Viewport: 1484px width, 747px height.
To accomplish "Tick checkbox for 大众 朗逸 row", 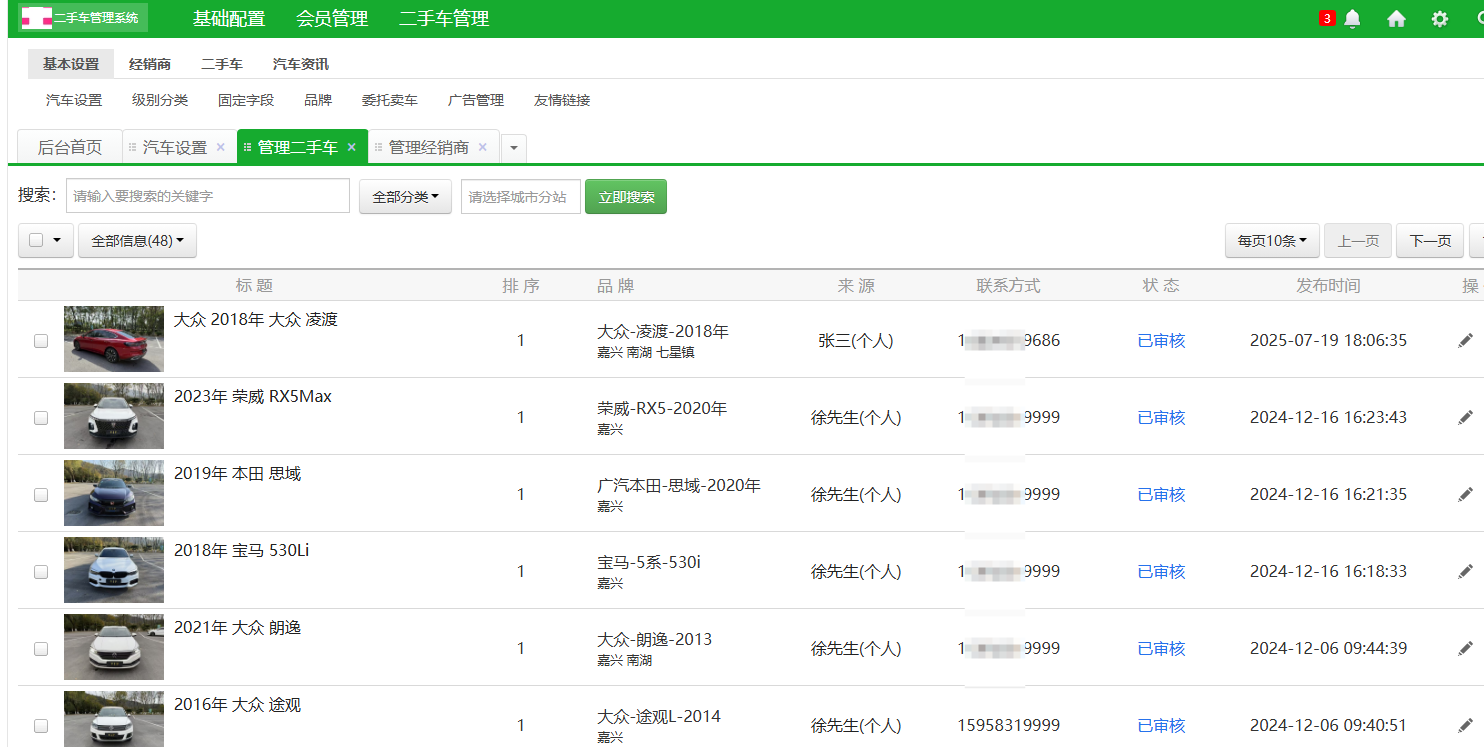I will tap(41, 649).
